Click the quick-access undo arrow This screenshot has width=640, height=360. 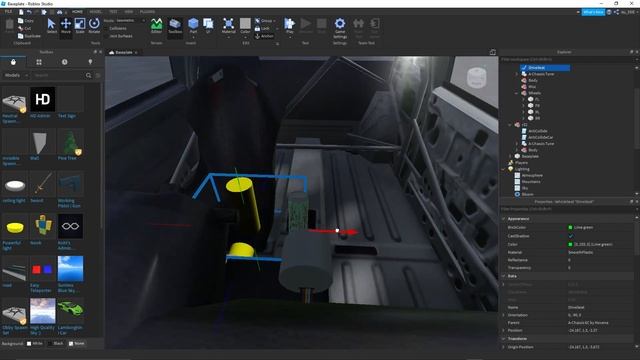click(29, 12)
